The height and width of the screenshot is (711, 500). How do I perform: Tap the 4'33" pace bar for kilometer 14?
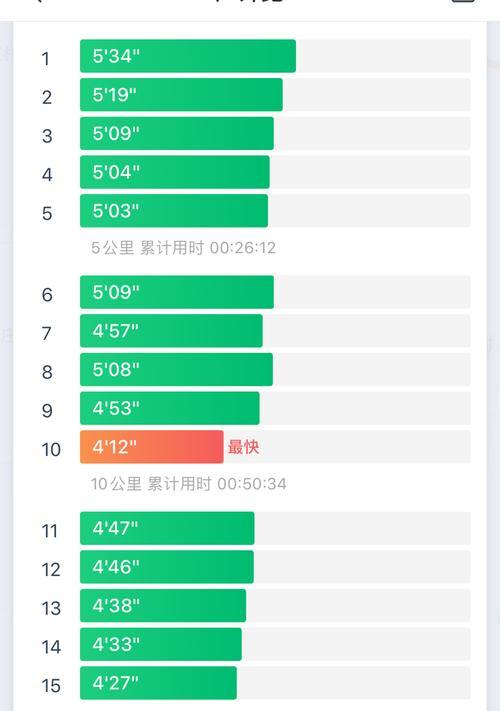click(161, 644)
